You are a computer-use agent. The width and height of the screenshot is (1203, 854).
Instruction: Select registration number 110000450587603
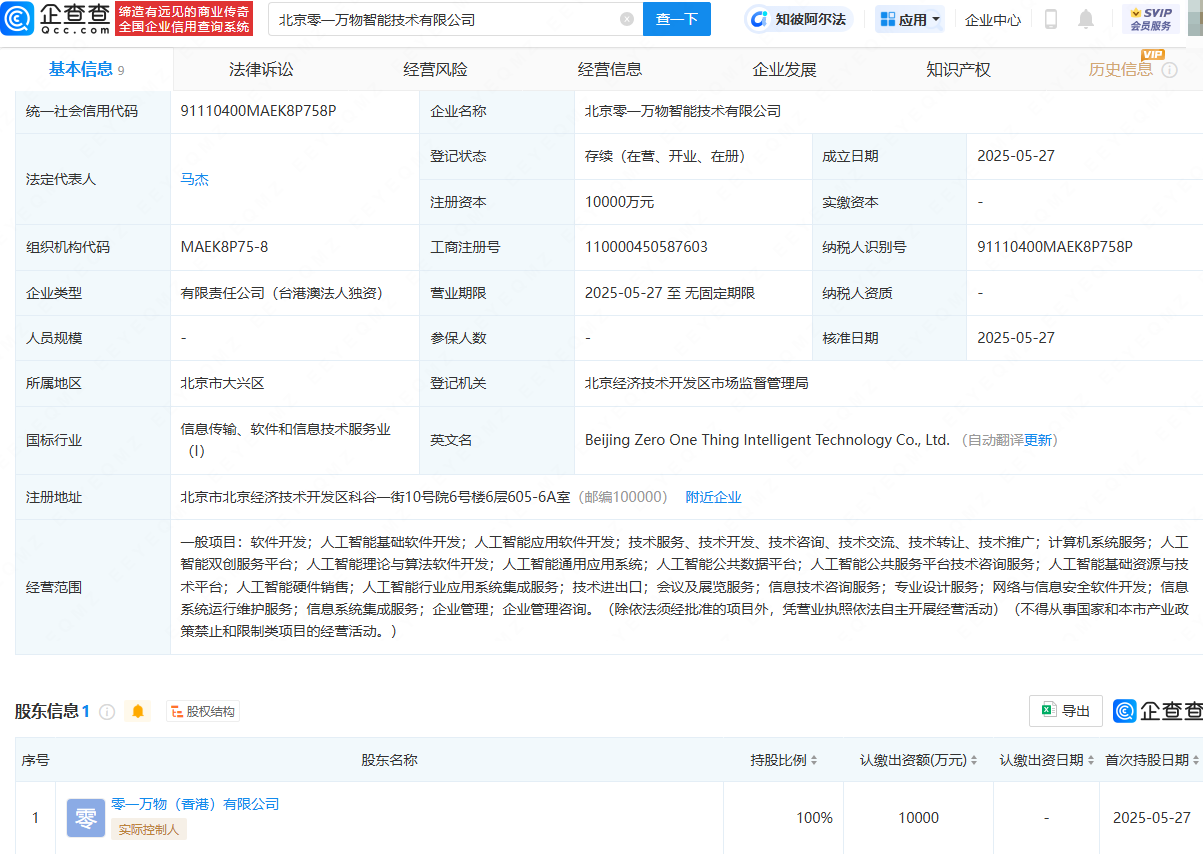(x=646, y=247)
